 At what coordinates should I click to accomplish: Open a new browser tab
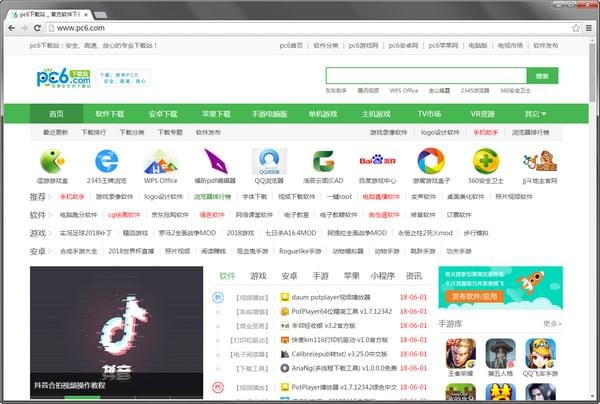click(101, 15)
